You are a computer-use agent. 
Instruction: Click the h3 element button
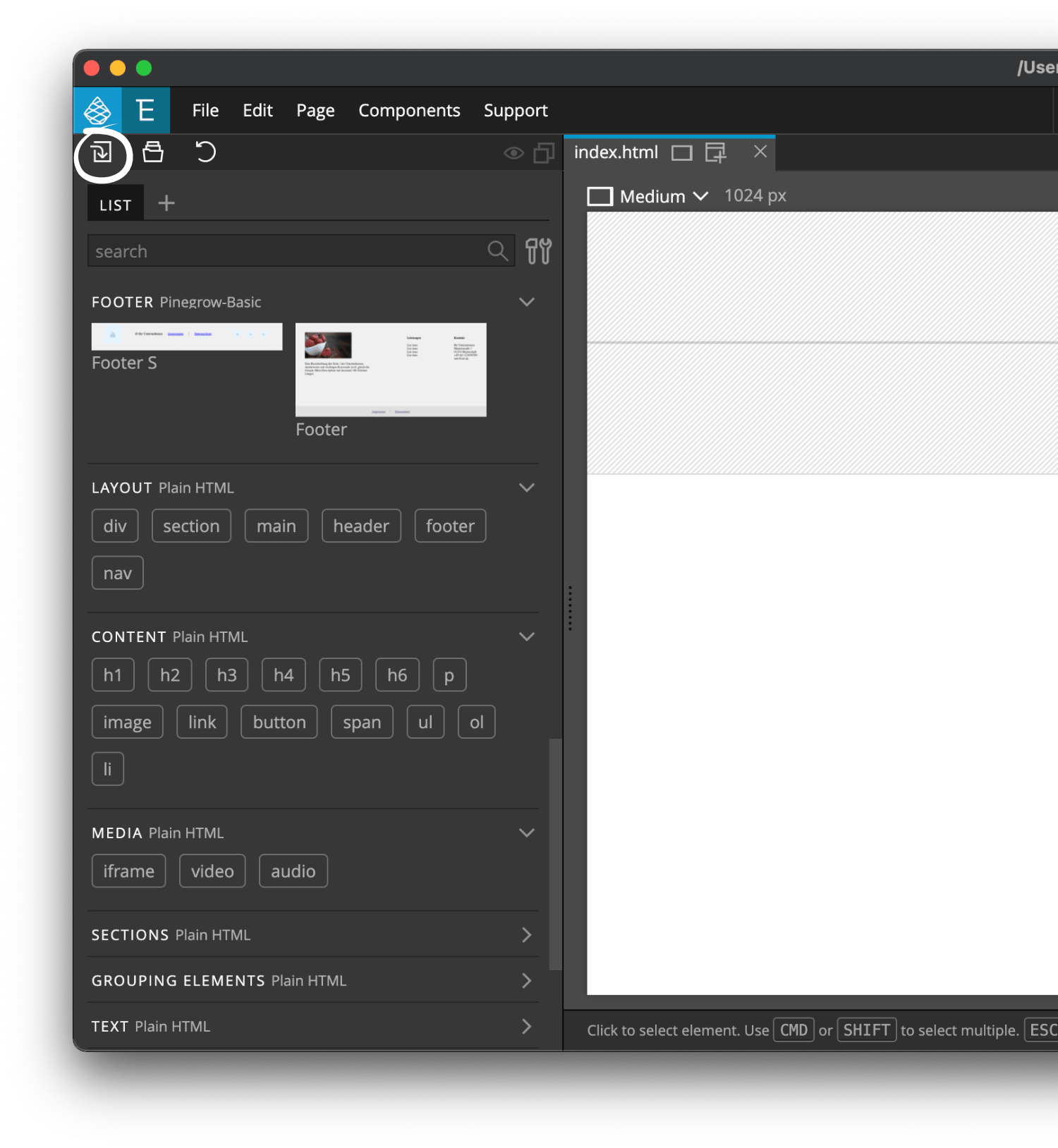(x=227, y=675)
